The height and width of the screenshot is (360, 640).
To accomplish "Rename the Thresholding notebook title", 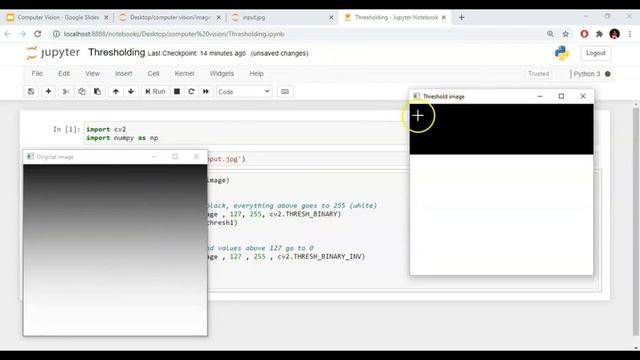I will pyautogui.click(x=117, y=52).
